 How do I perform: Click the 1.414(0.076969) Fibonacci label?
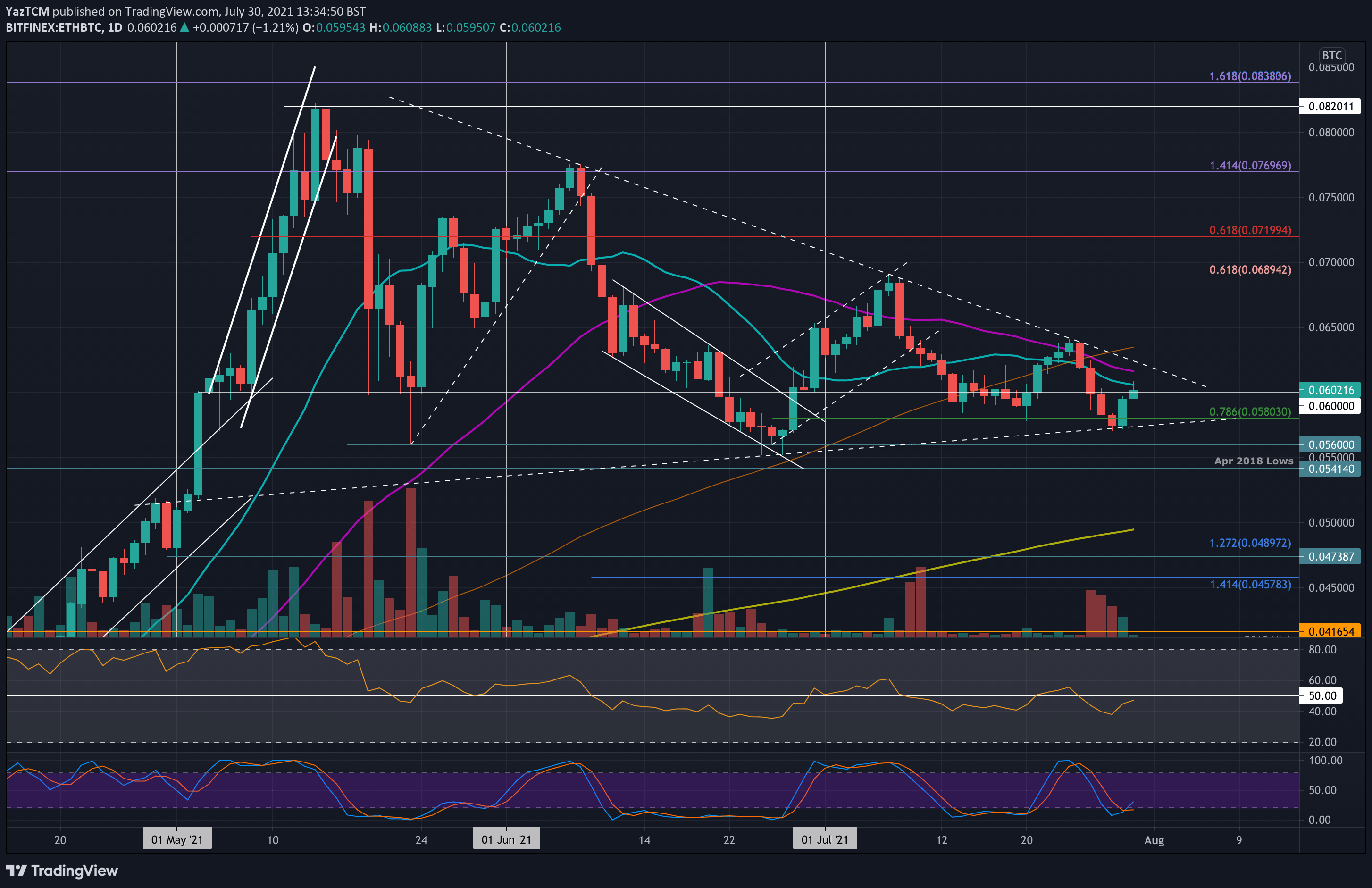[x=1250, y=166]
